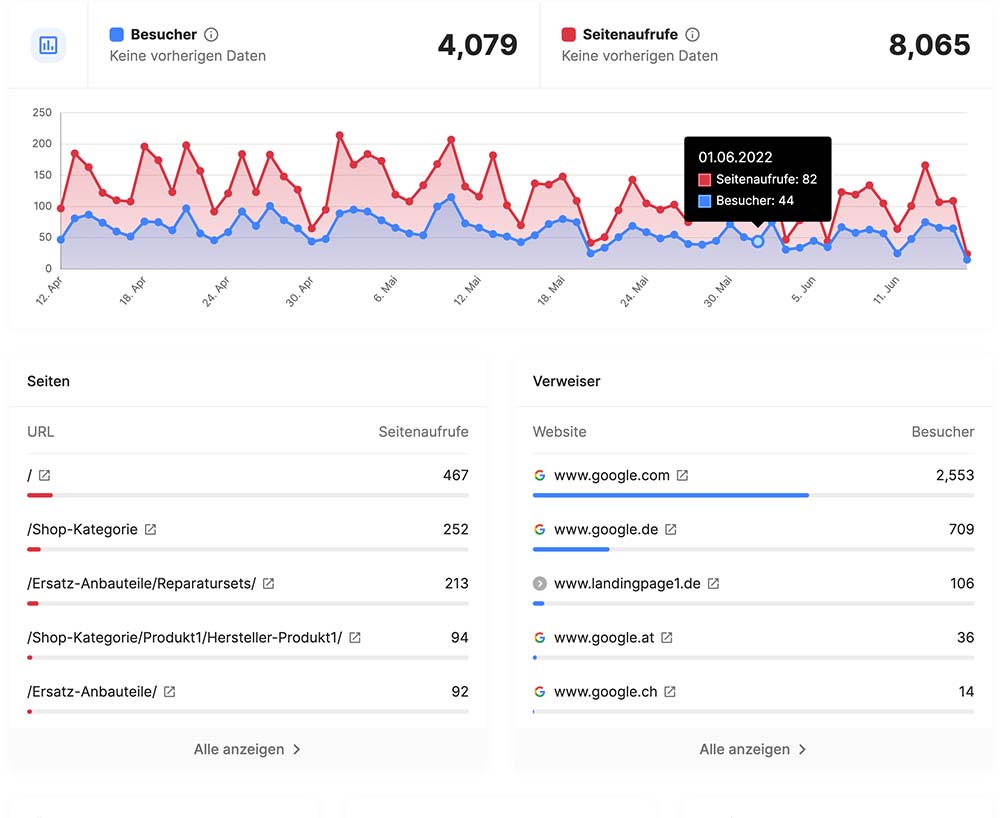Open the www.google.de referrer entry
This screenshot has width=1000, height=818.
pos(605,530)
